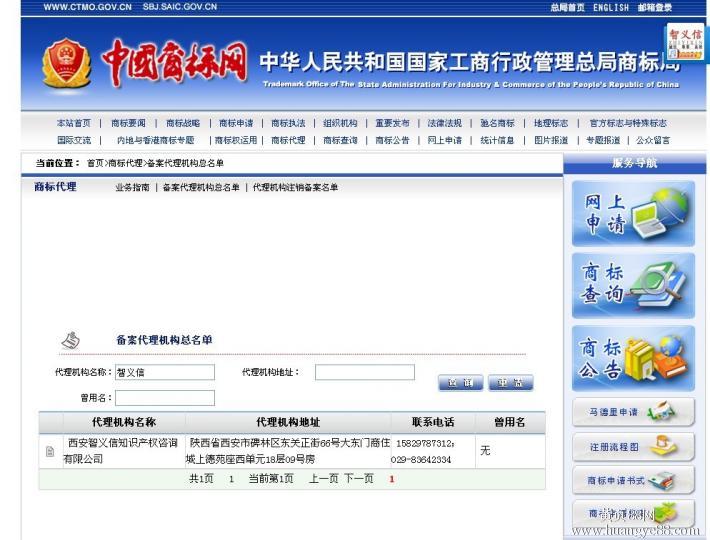Open the 商标查询 trademark search banner icon
The height and width of the screenshot is (540, 710).
point(632,285)
